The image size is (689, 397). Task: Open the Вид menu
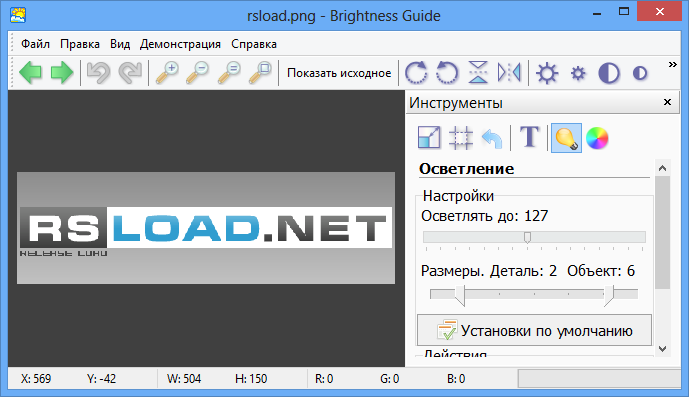[x=120, y=44]
